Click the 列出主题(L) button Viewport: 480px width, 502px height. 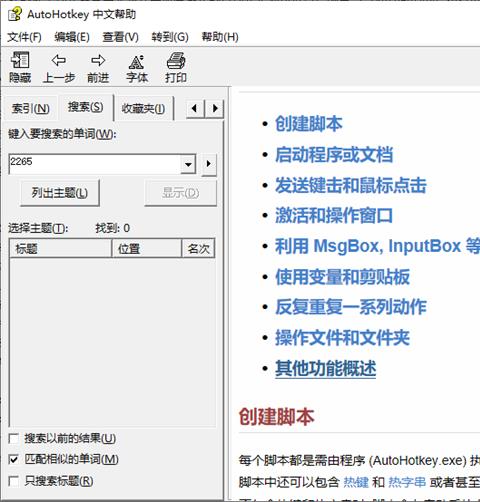pyautogui.click(x=60, y=193)
